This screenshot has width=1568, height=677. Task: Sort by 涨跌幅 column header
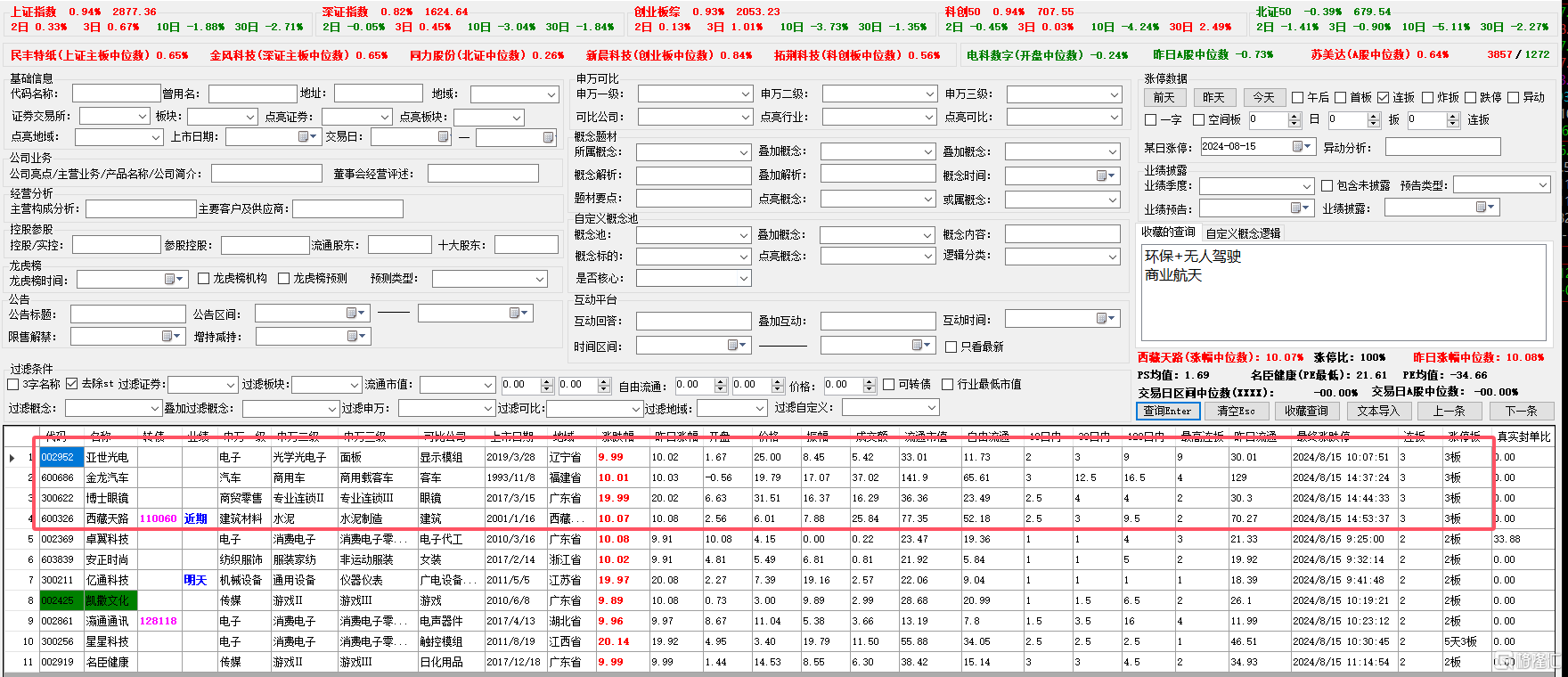[617, 436]
